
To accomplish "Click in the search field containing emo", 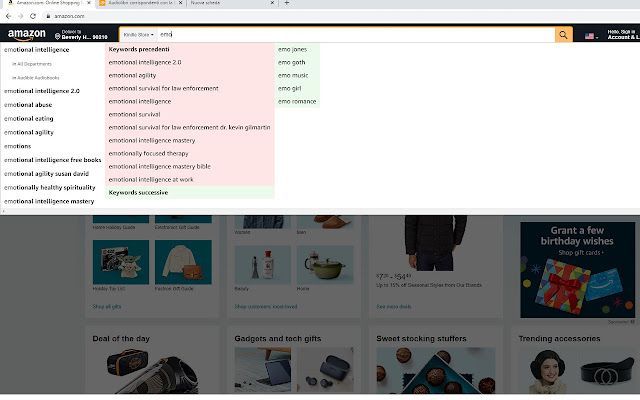I will point(355,35).
